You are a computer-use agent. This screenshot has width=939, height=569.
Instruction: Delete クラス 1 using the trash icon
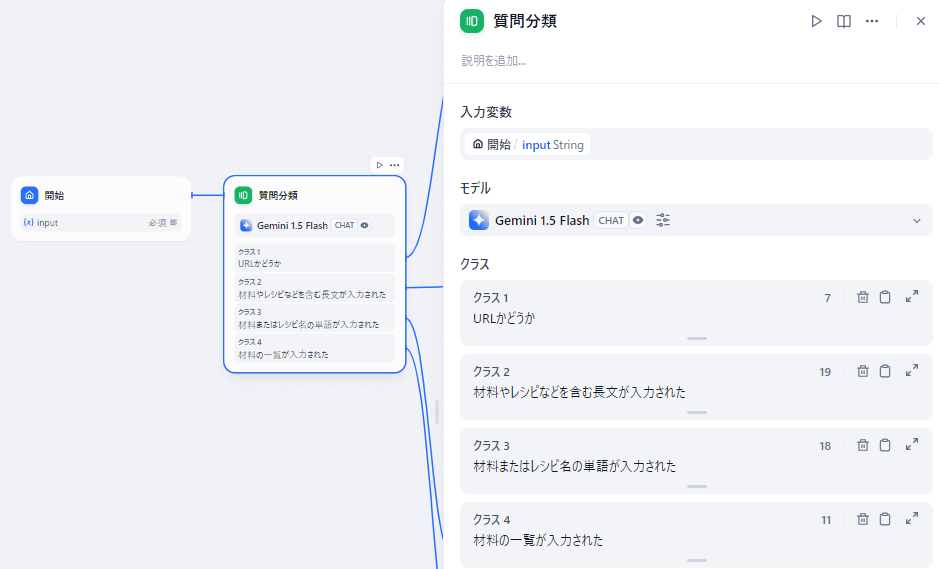[863, 297]
